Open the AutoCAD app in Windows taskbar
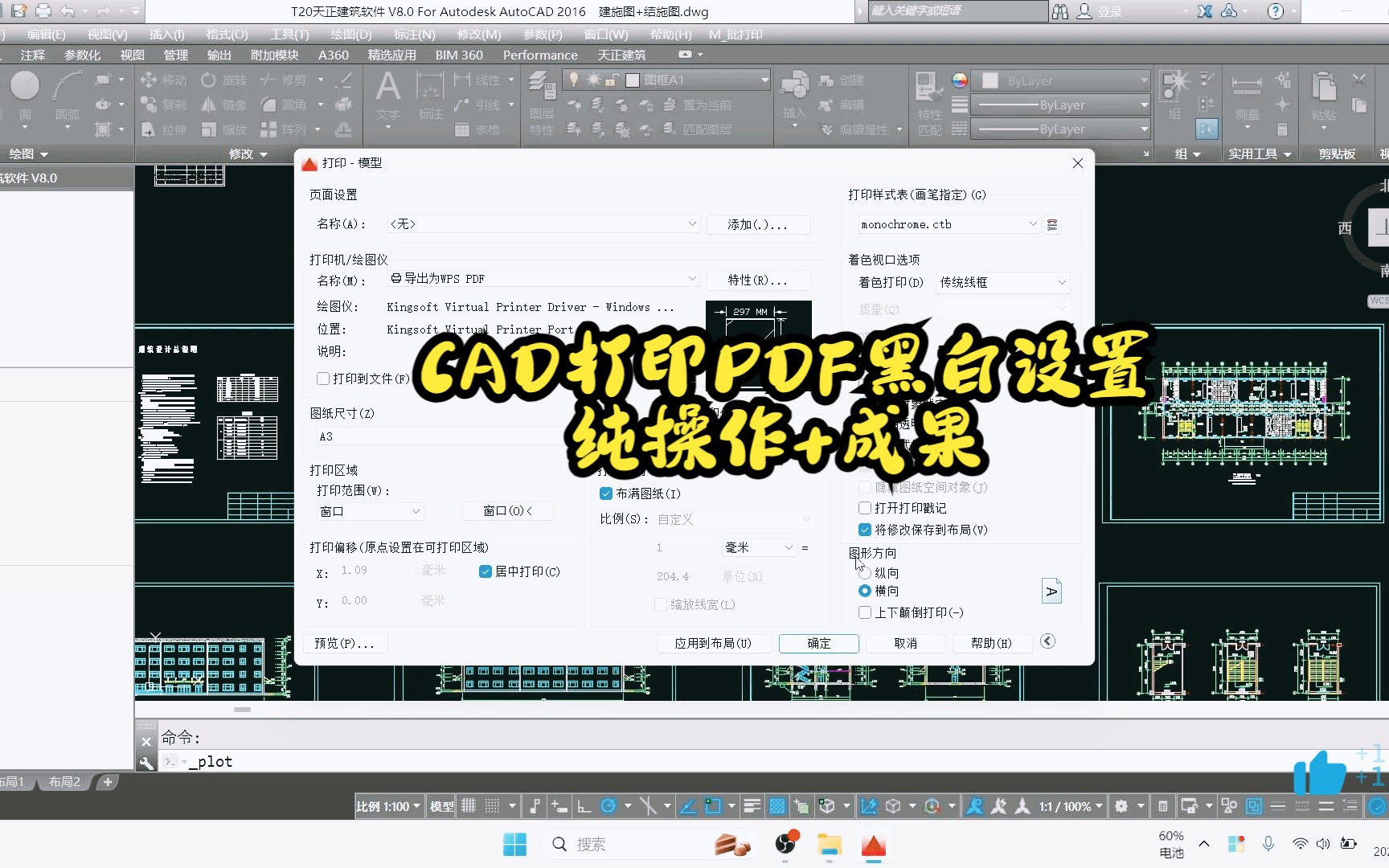Screen dimensions: 1389x868 pos(874,845)
